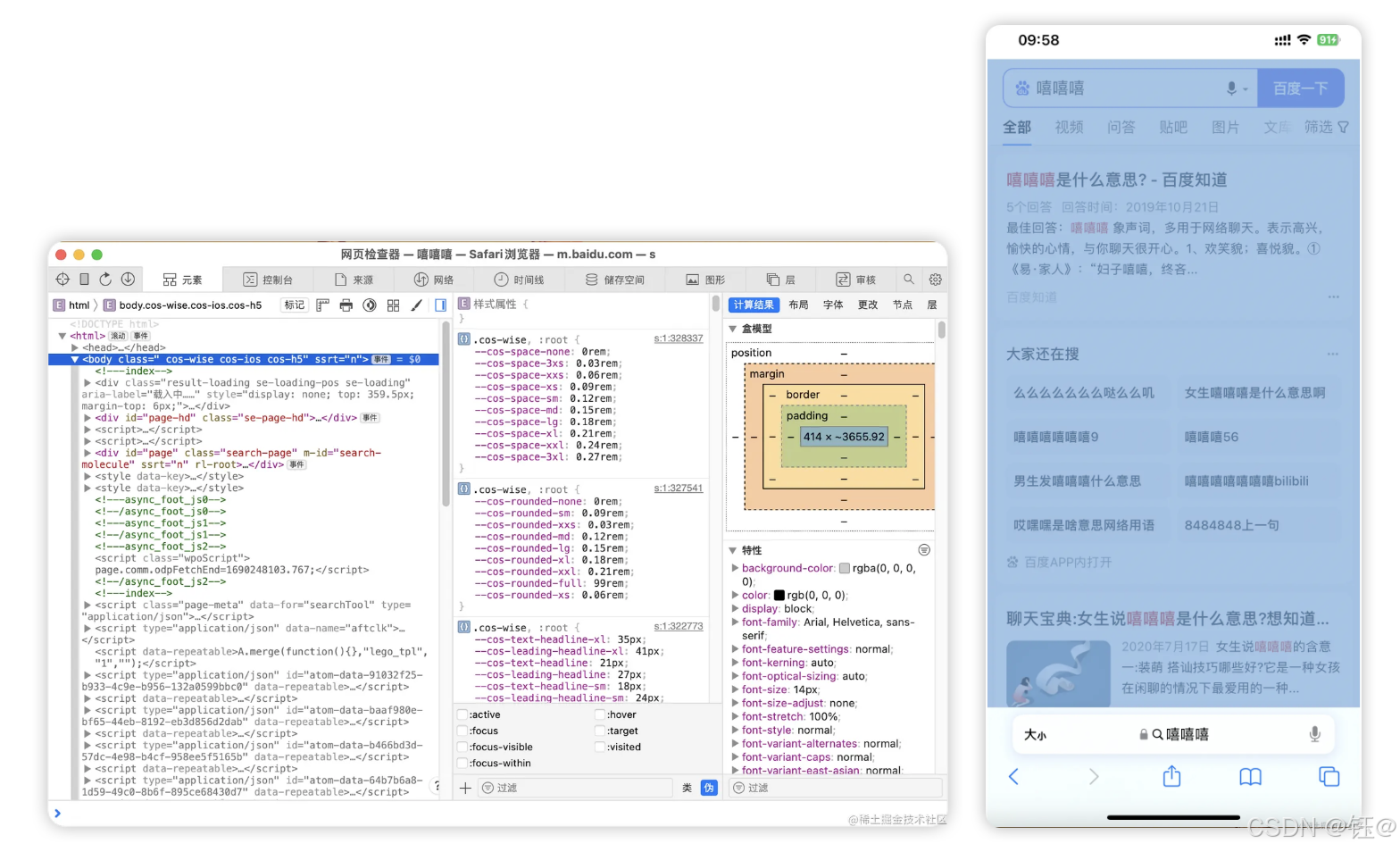Add a new style rule with plus
The width and height of the screenshot is (1400, 852).
[x=465, y=788]
